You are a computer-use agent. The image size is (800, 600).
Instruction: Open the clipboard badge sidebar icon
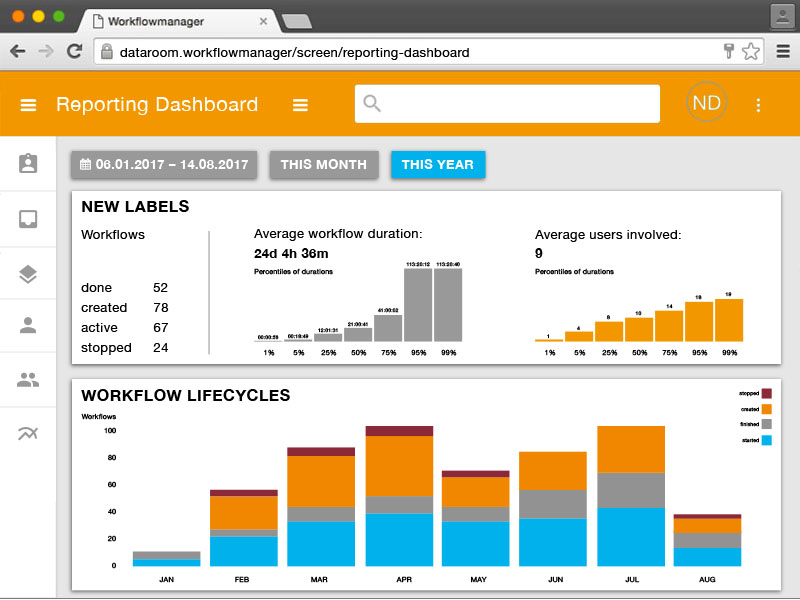click(28, 163)
